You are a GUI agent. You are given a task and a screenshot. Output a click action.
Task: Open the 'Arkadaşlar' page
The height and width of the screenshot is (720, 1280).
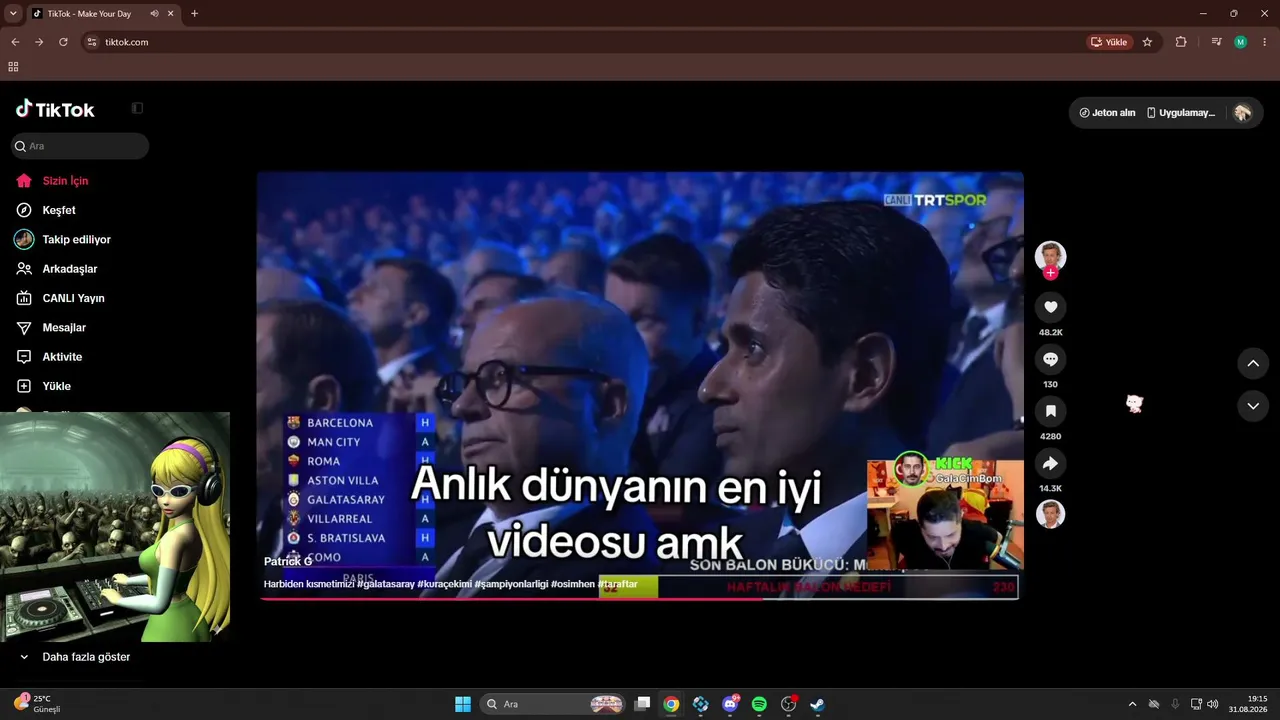click(69, 269)
